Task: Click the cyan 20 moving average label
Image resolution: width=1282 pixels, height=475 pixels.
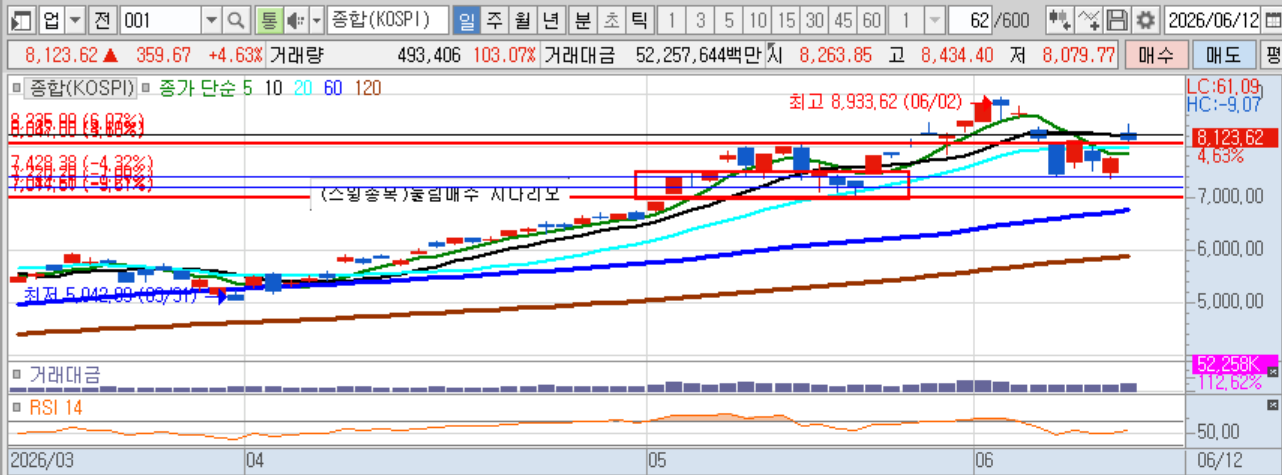Action: point(303,89)
